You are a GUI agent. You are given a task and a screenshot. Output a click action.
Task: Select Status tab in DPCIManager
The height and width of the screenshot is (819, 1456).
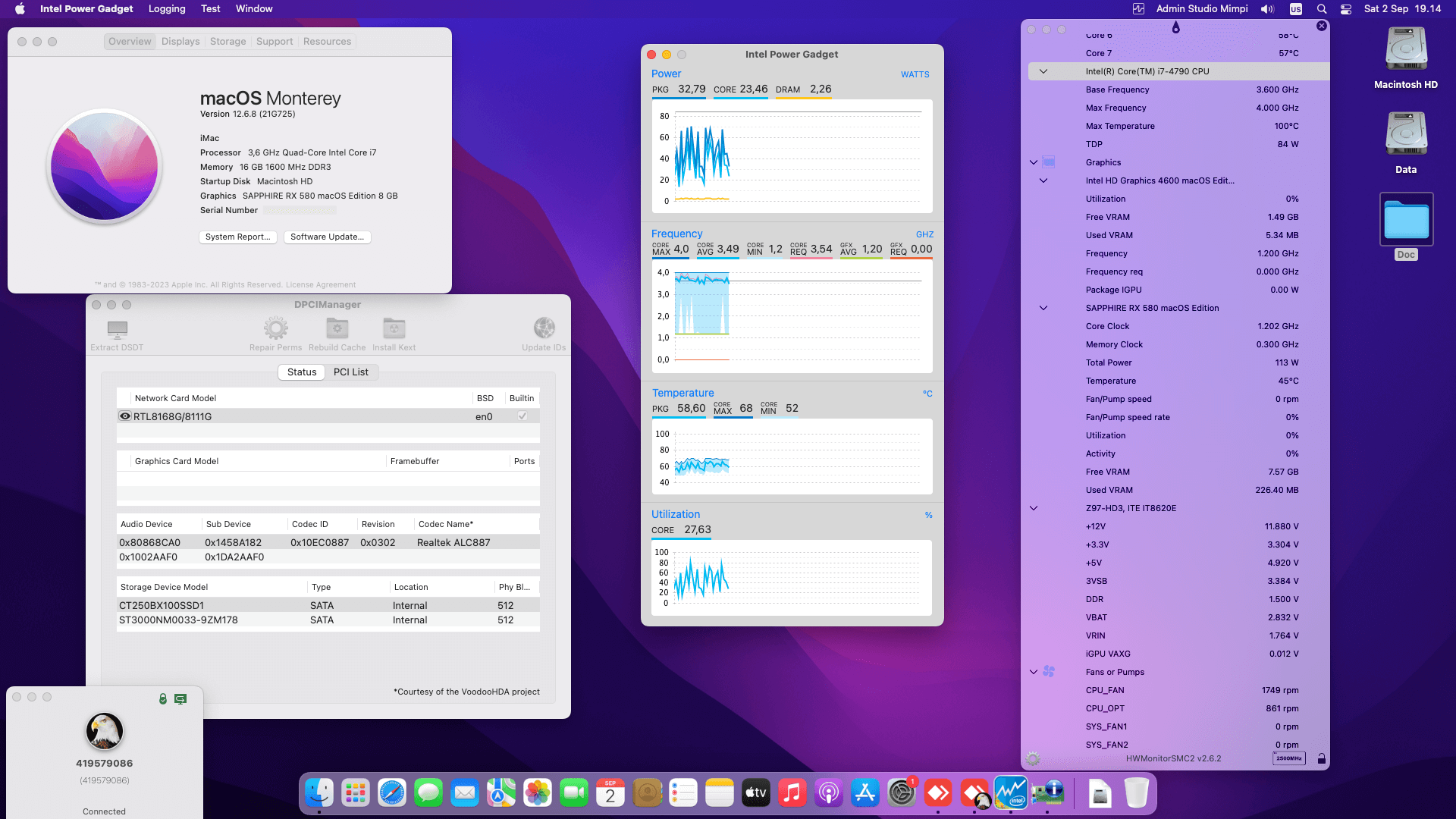coord(302,372)
